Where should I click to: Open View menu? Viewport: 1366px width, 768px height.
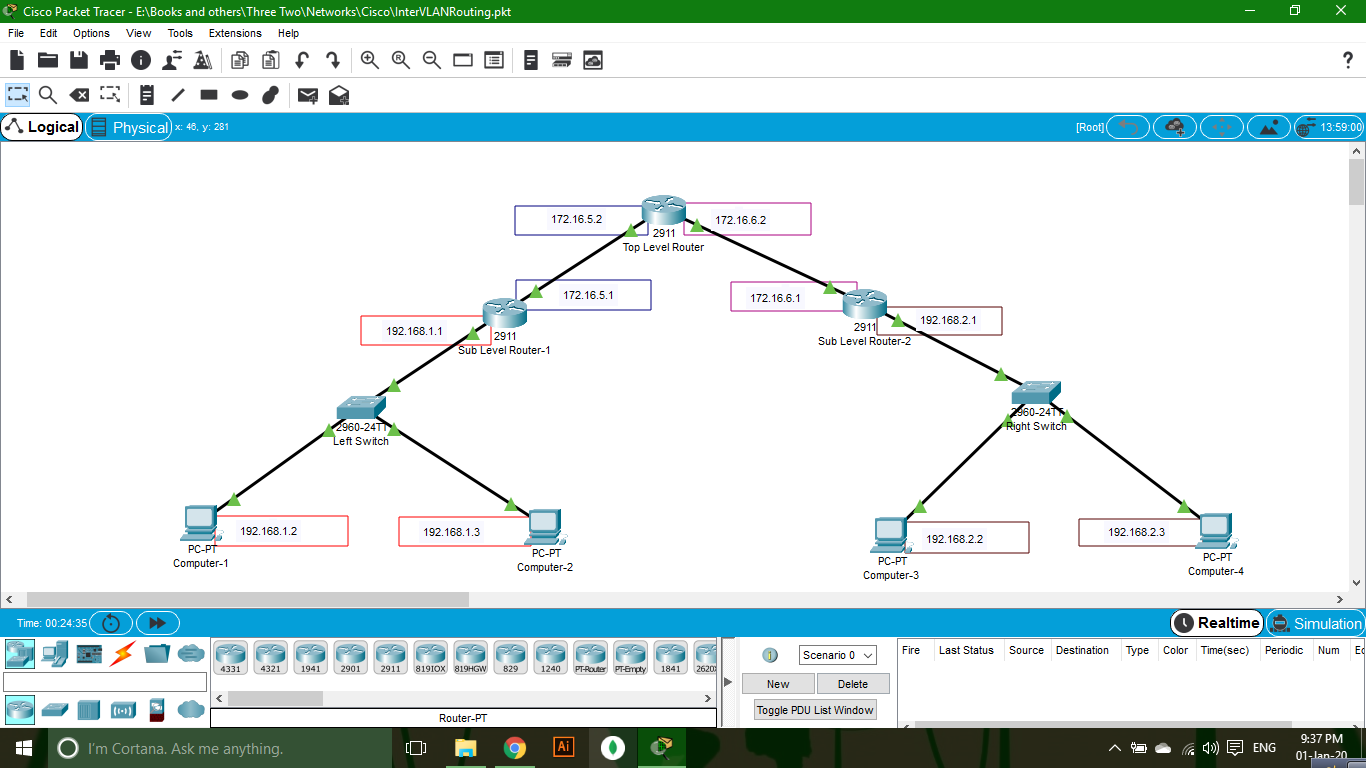[x=139, y=33]
